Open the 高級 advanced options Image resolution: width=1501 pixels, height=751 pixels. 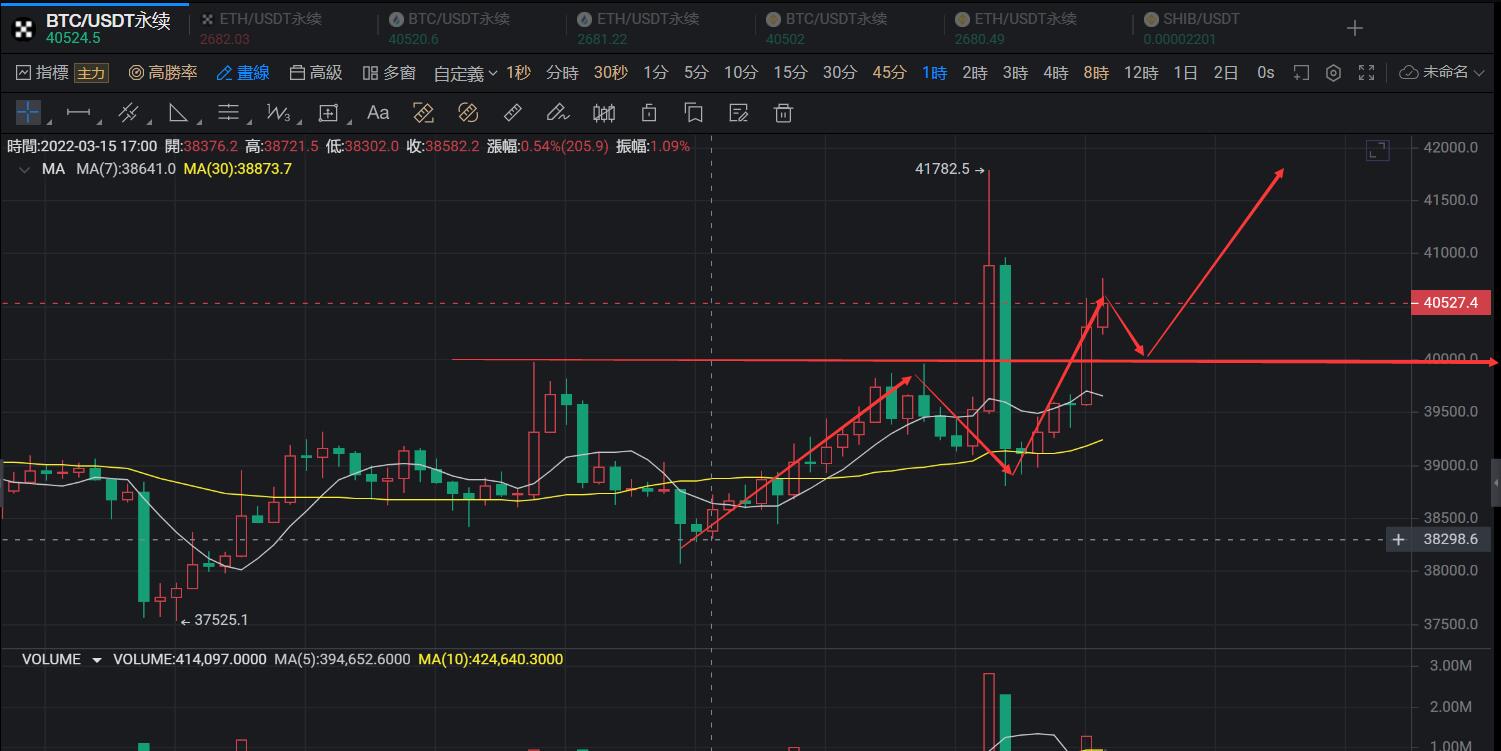coord(316,72)
